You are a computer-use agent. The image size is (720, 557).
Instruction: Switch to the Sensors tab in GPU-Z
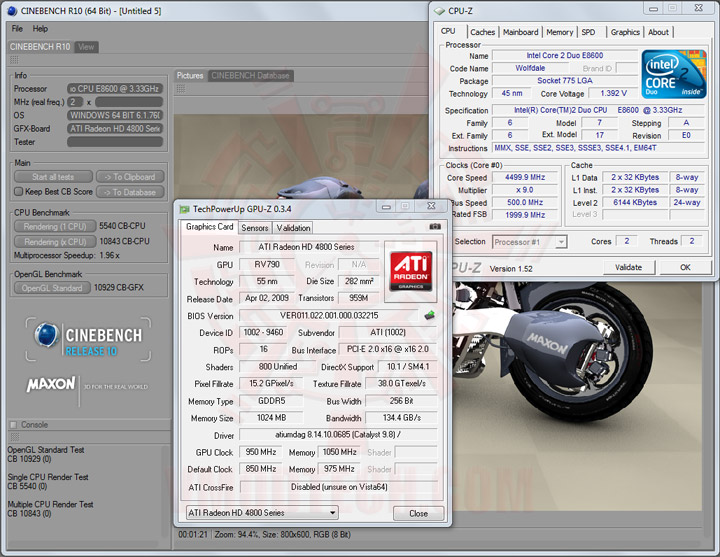tap(255, 228)
